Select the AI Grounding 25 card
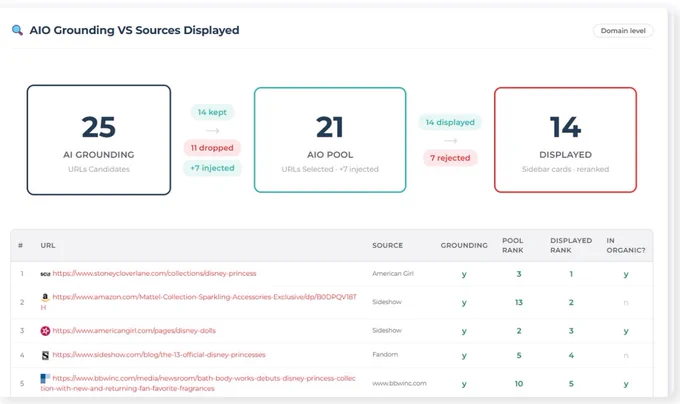The height and width of the screenshot is (404, 680). [99, 140]
